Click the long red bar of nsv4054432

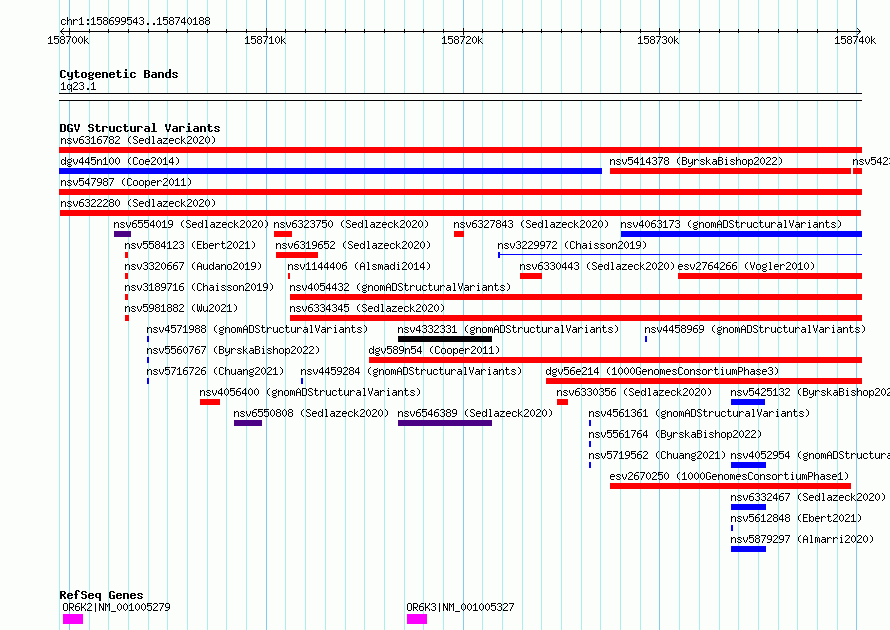[576, 297]
